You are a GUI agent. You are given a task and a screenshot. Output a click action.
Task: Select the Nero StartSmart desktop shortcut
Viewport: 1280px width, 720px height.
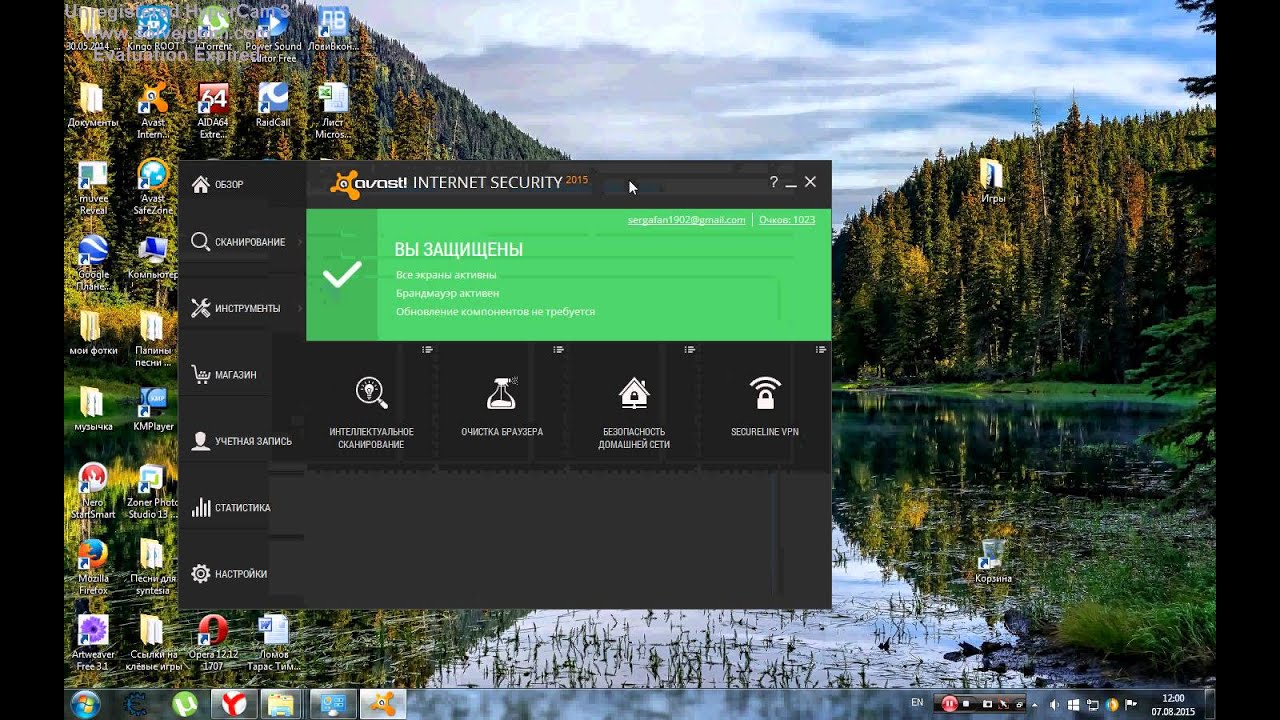(92, 491)
